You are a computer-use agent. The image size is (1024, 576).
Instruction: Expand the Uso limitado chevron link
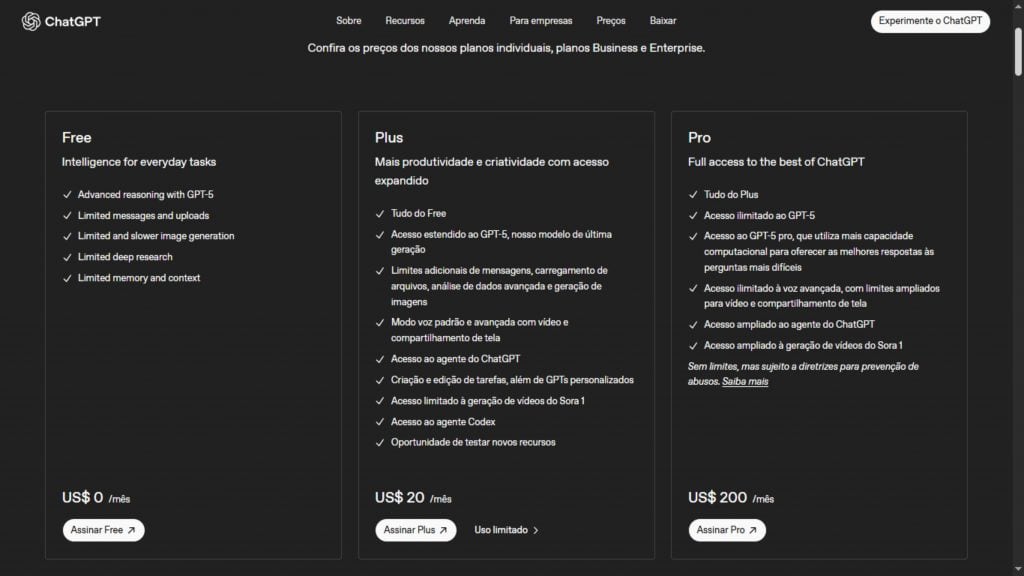pyautogui.click(x=507, y=530)
